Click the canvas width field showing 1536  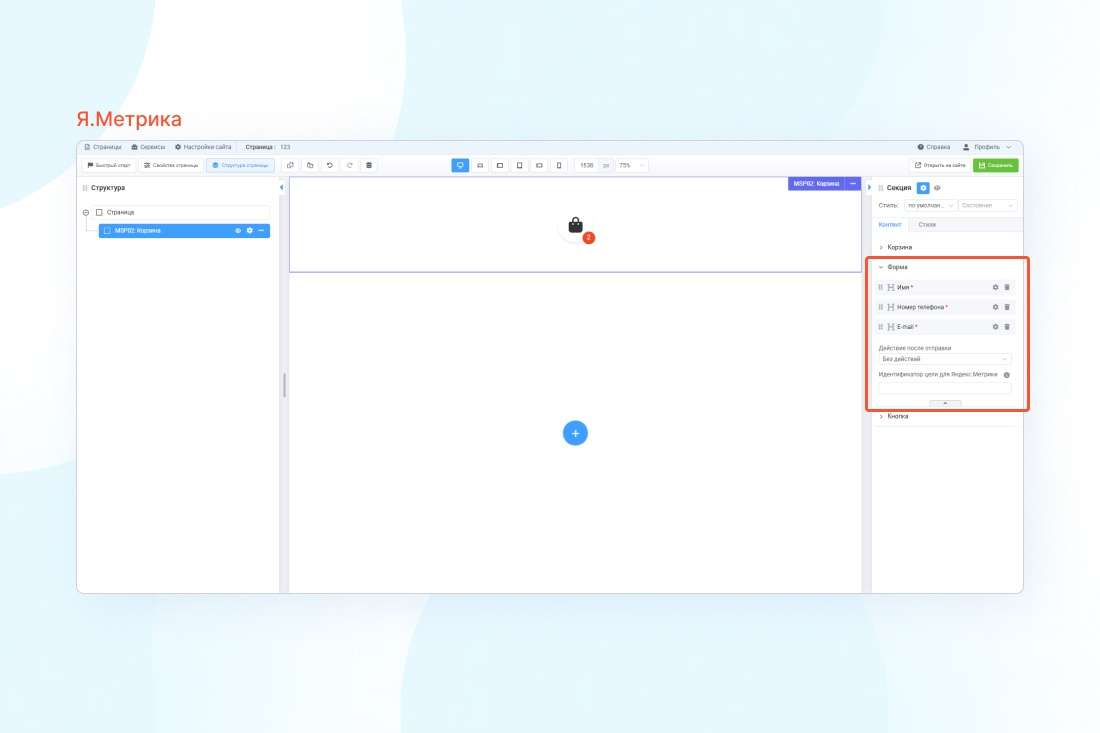587,166
